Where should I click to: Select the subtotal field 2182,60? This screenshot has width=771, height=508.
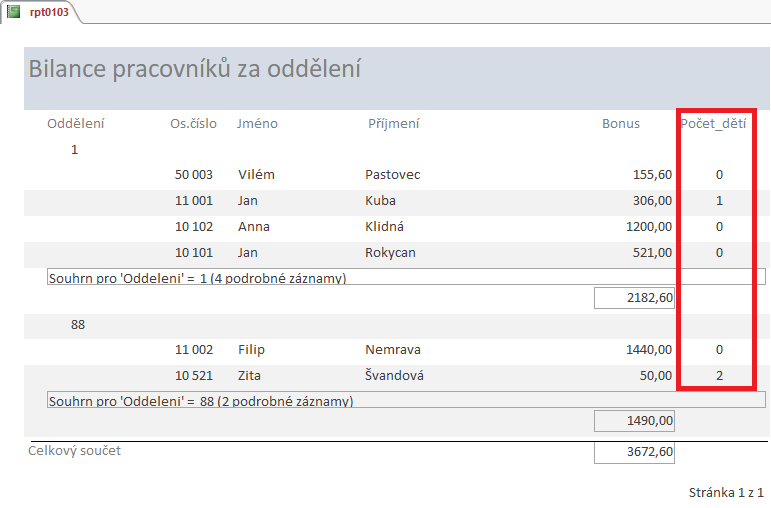coord(634,298)
